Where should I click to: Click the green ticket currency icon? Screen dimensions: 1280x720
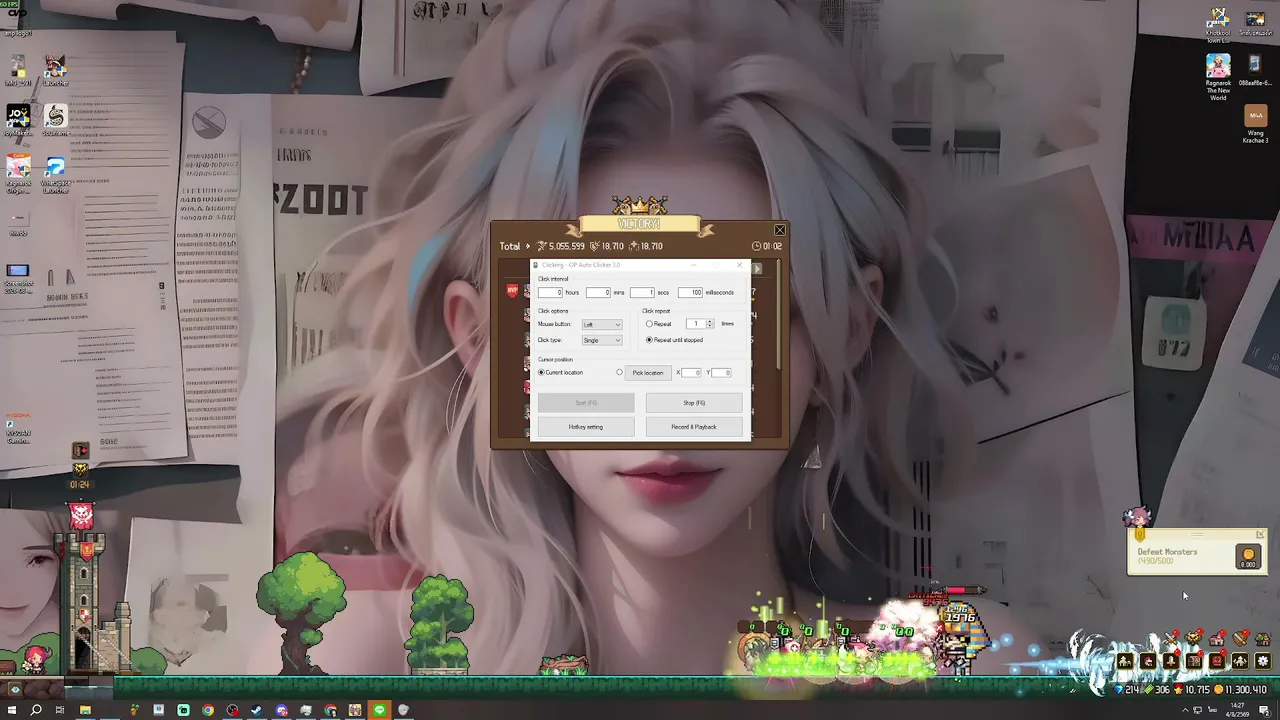click(x=1148, y=690)
